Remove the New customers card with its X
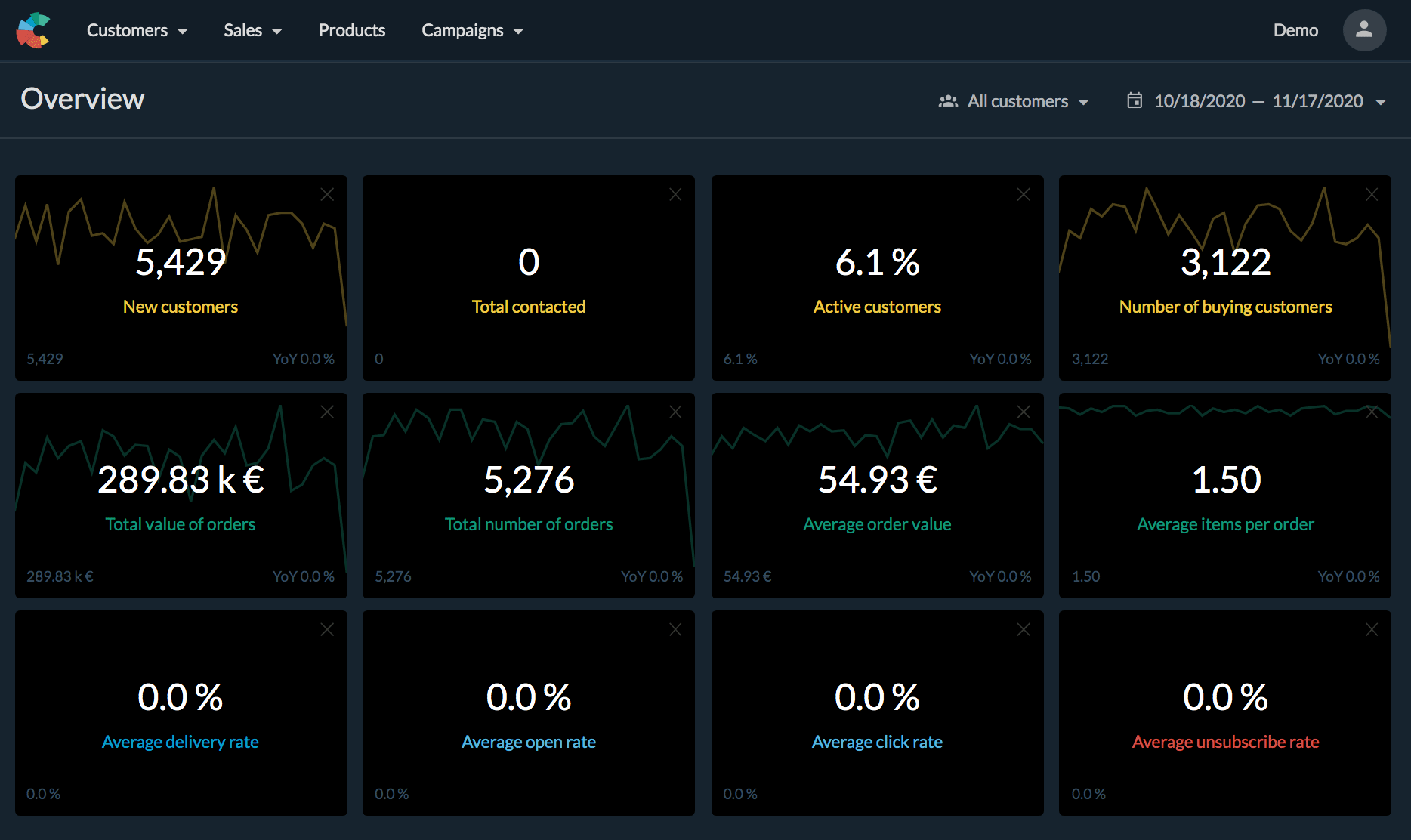 pyautogui.click(x=327, y=195)
